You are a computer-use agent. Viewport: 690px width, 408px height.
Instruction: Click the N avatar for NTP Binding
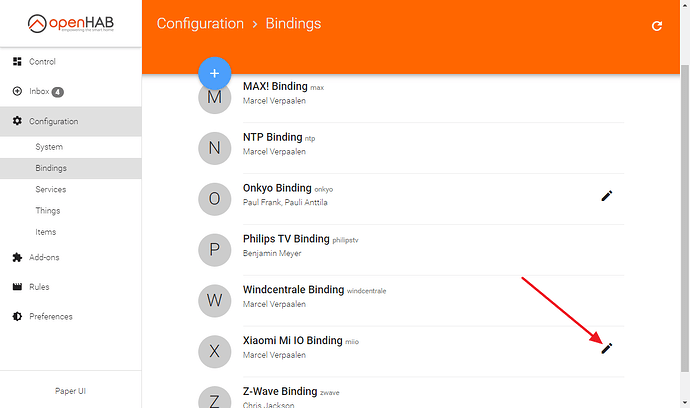[x=214, y=149]
